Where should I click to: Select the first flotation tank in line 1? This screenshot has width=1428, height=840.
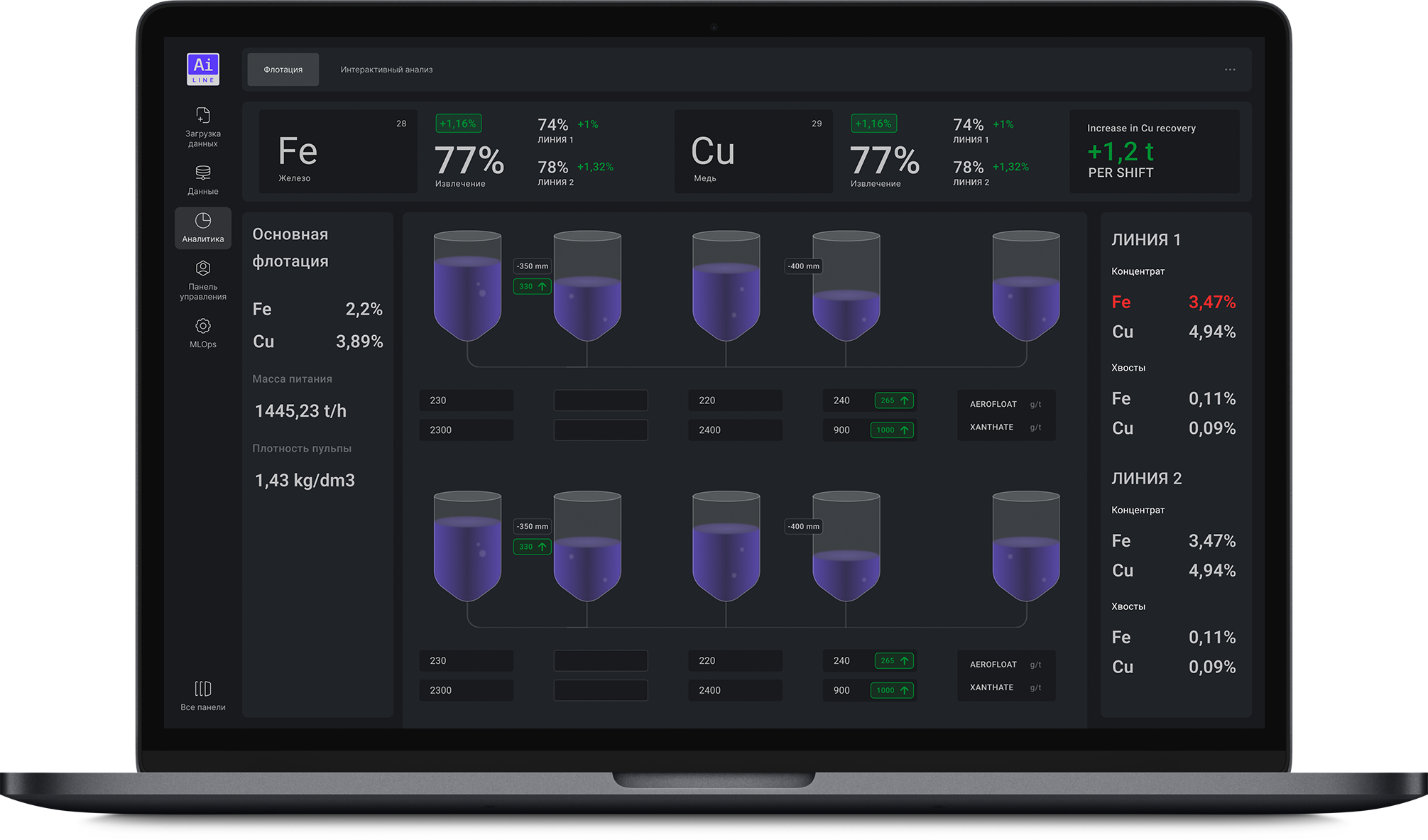pyautogui.click(x=467, y=285)
